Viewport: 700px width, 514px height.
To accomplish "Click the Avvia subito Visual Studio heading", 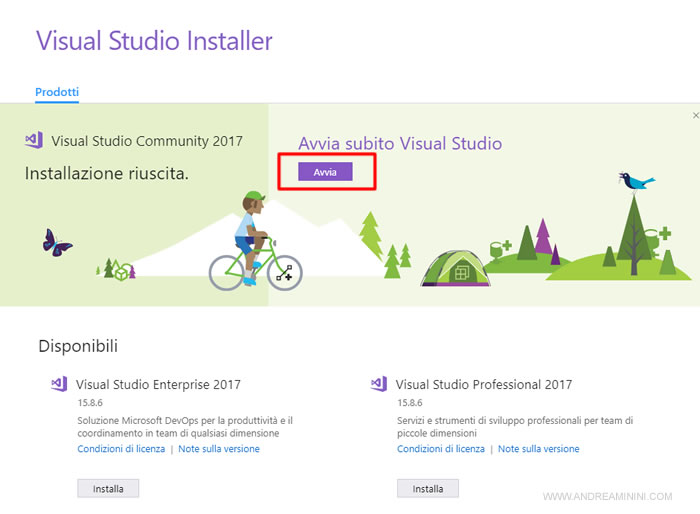I will click(400, 143).
